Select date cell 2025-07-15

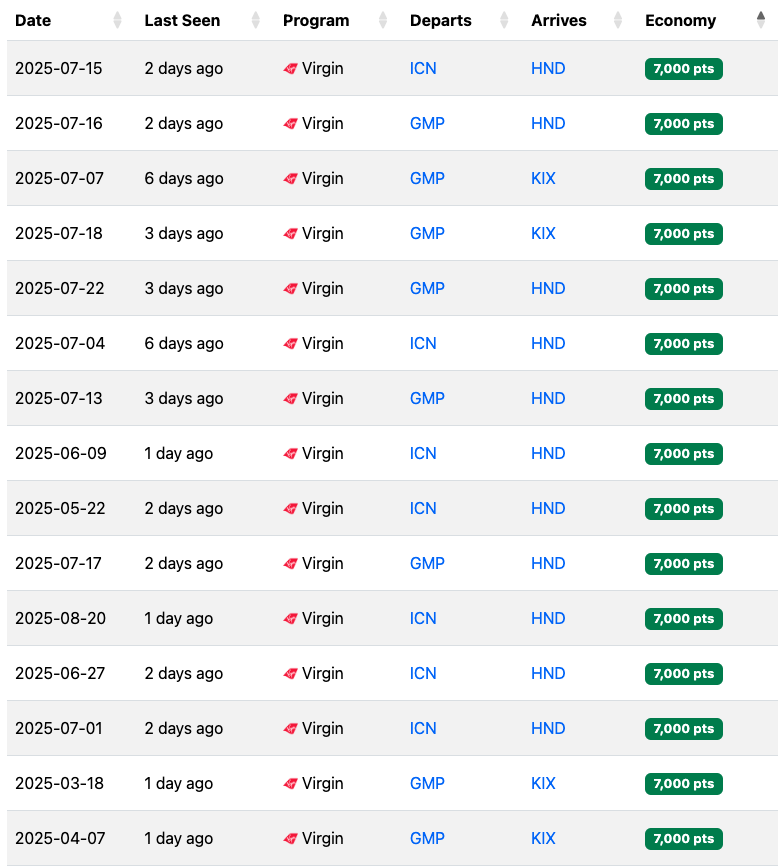[59, 69]
